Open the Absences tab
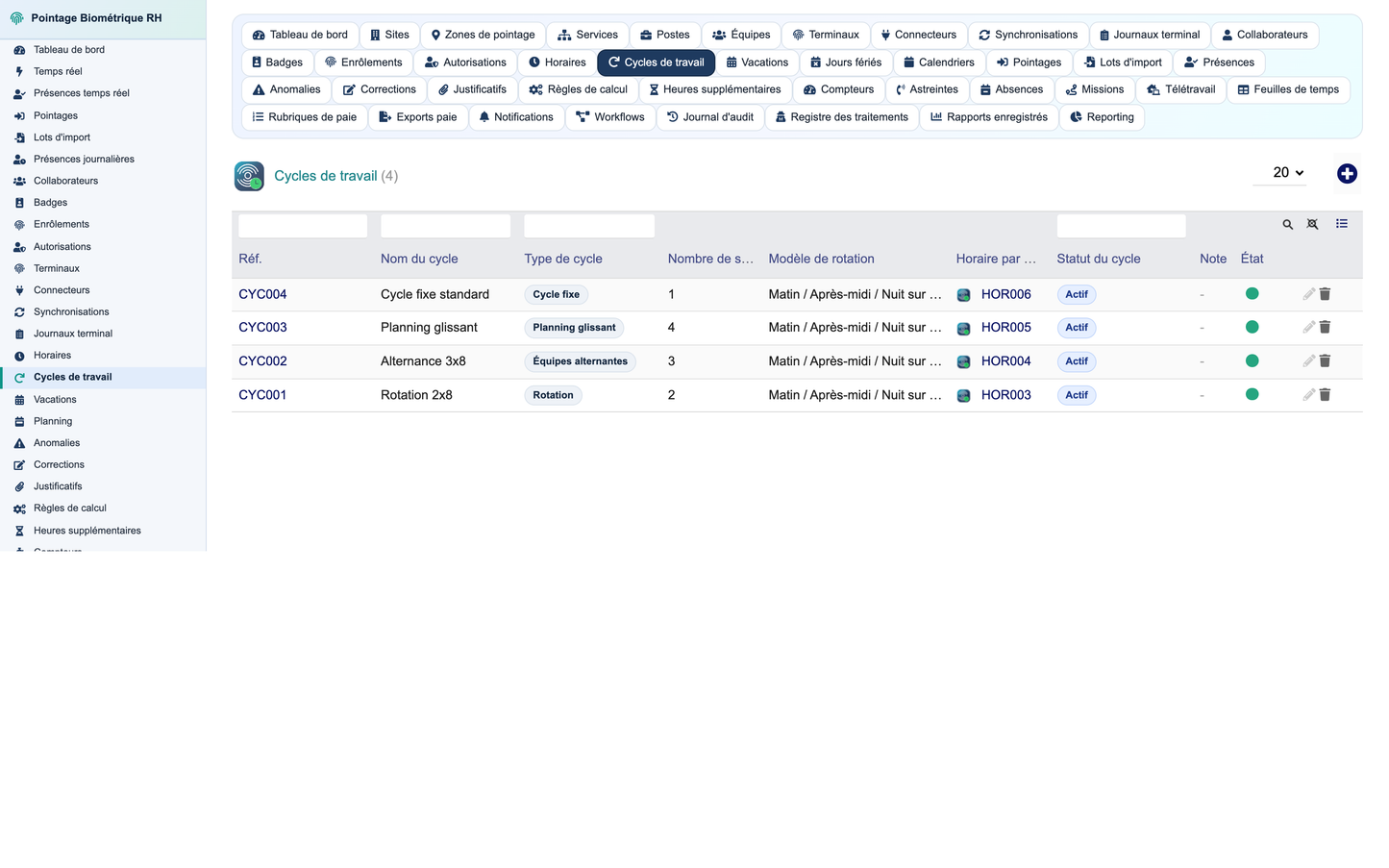 pos(1011,89)
